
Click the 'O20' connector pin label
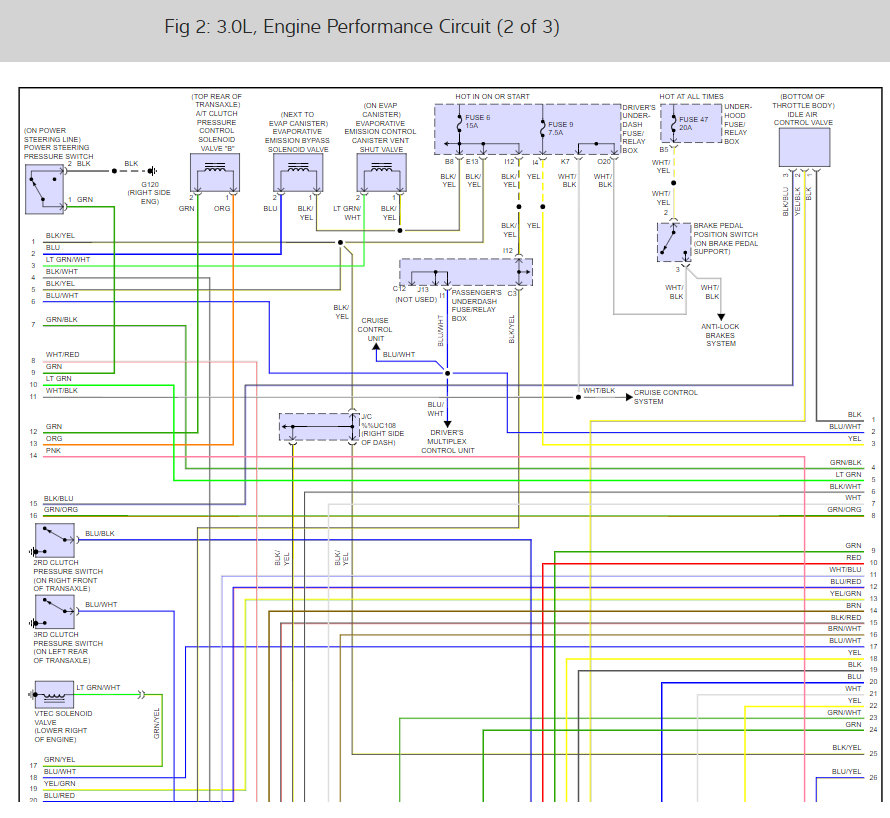tap(604, 161)
